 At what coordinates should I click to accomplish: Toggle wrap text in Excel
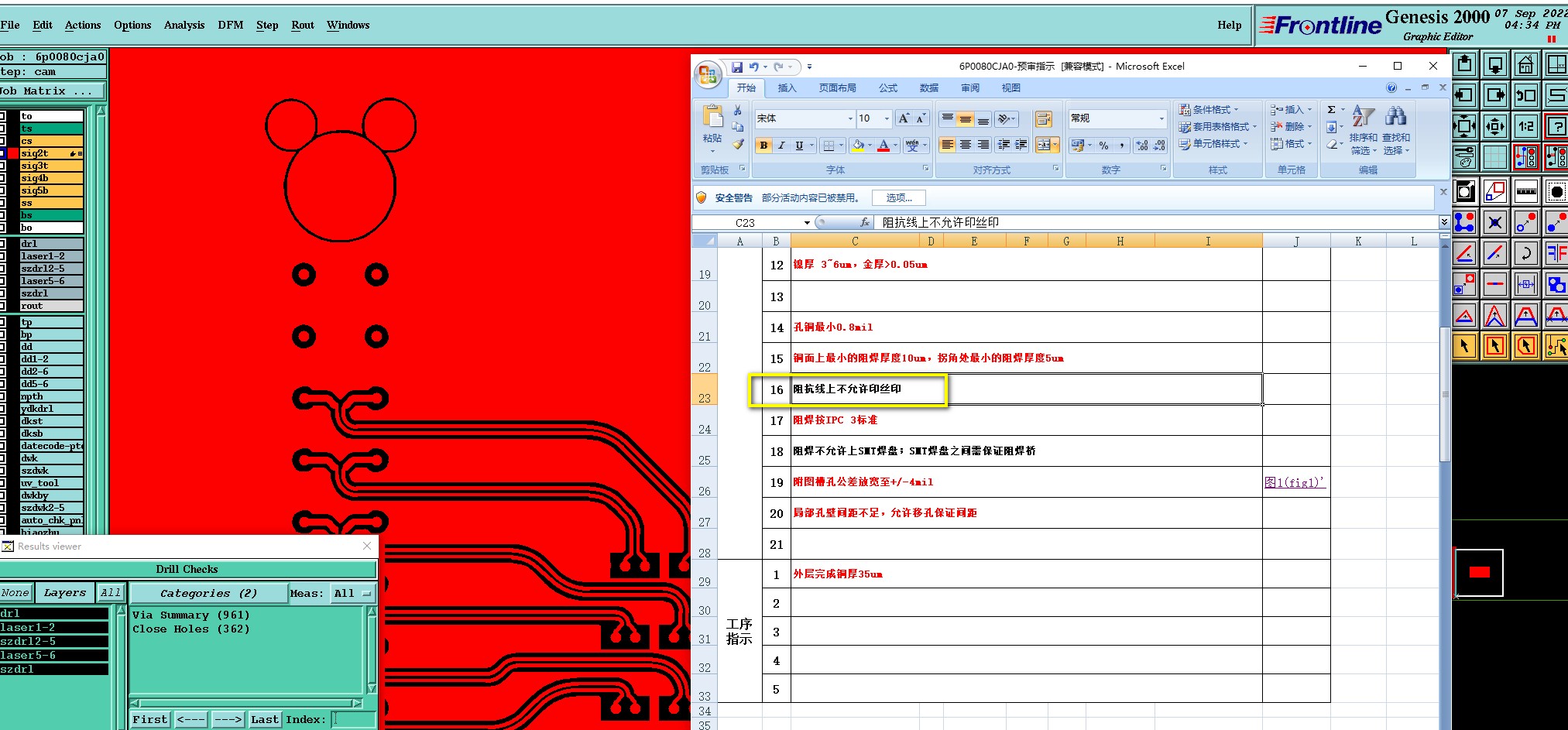[x=1044, y=118]
